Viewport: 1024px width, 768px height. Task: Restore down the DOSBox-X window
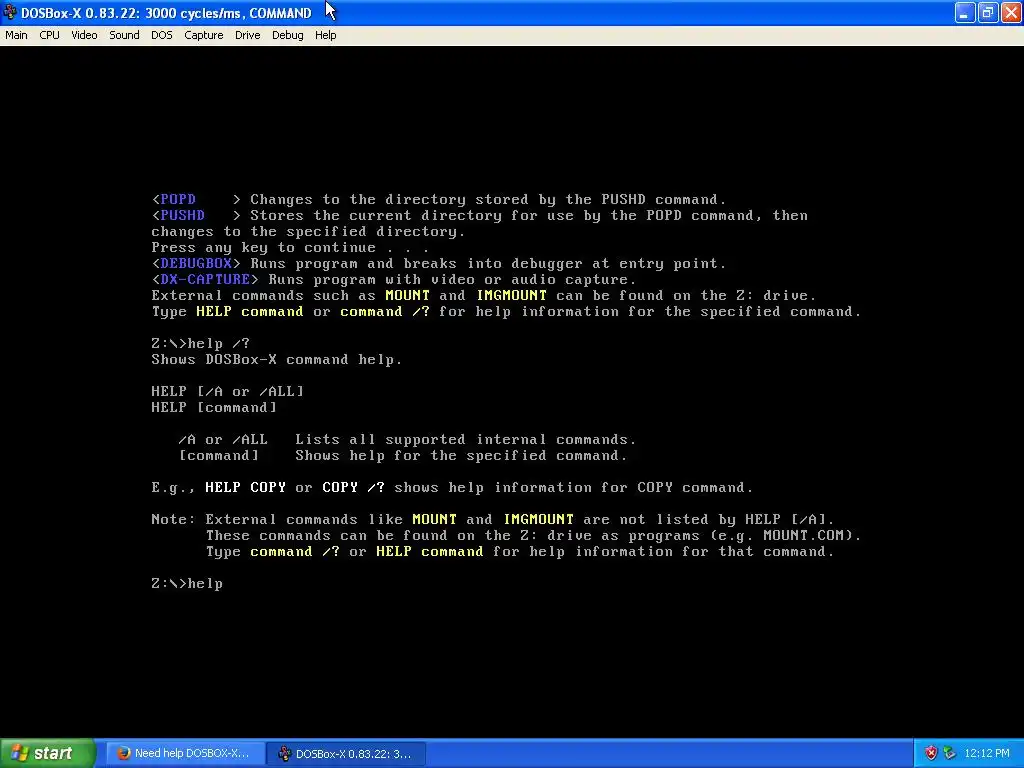987,12
